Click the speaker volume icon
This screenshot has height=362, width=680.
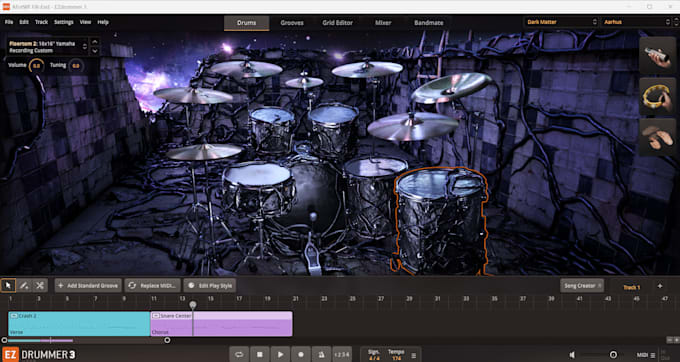click(x=572, y=355)
